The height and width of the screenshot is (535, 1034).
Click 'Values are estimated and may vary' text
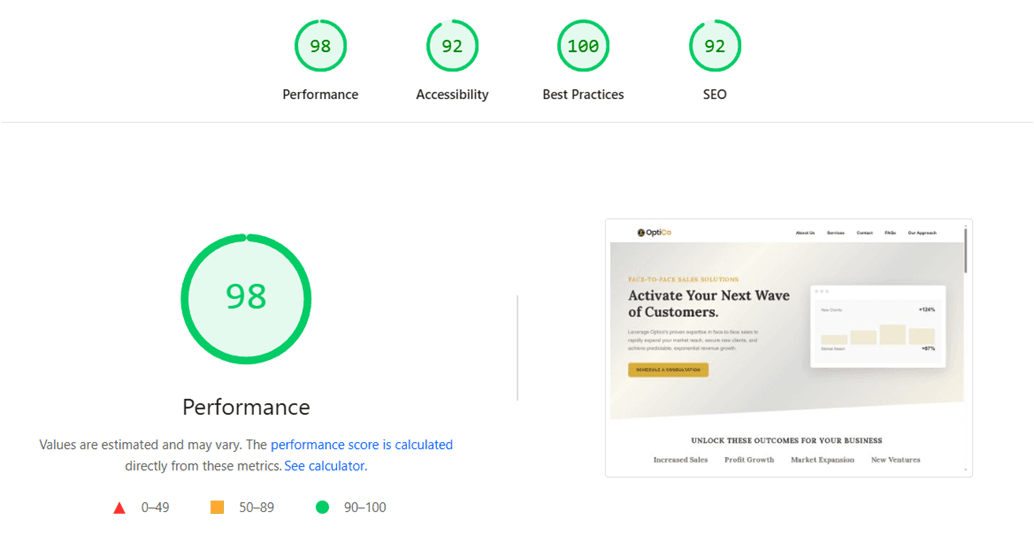coord(140,445)
